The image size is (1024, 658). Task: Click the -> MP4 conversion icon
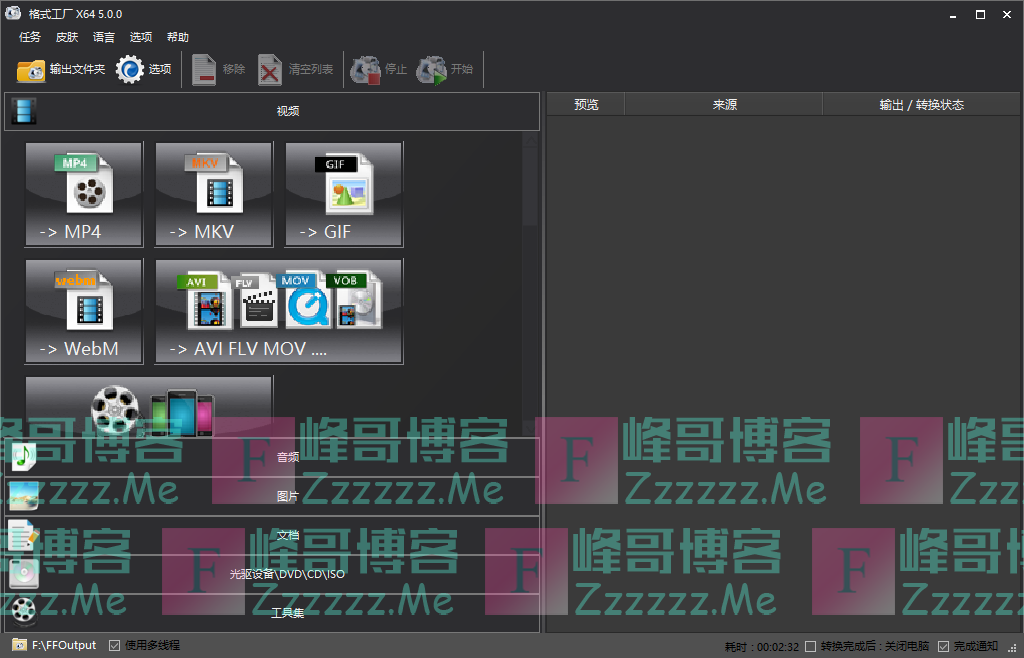84,194
